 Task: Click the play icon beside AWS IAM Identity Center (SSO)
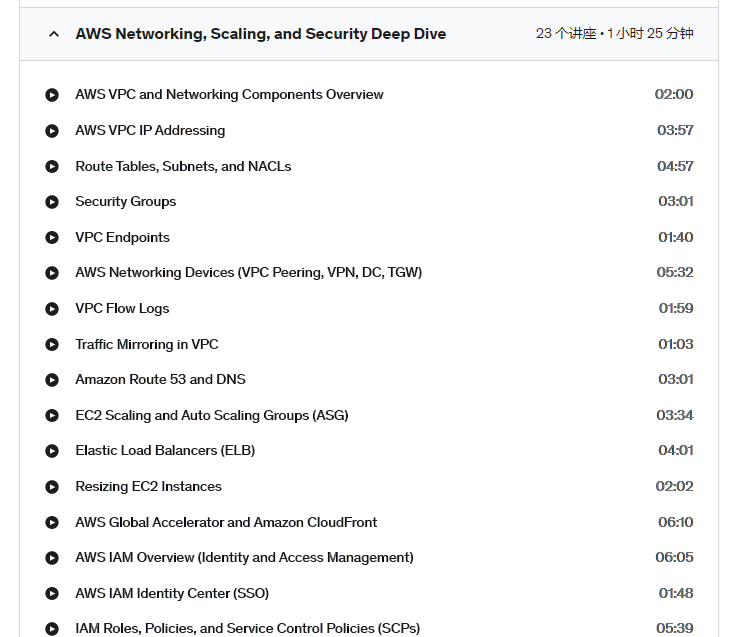[52, 594]
